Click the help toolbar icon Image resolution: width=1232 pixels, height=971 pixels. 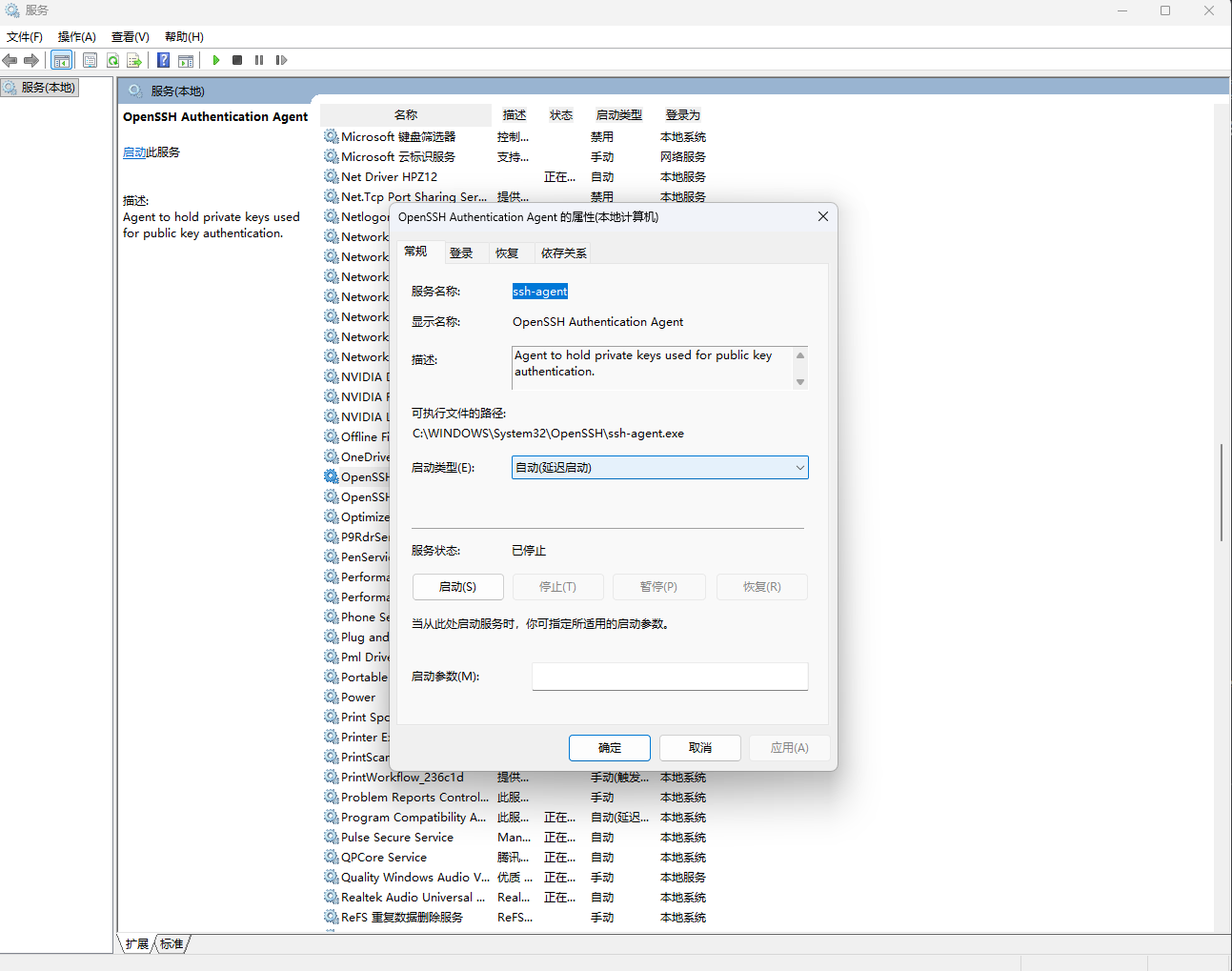pyautogui.click(x=162, y=59)
